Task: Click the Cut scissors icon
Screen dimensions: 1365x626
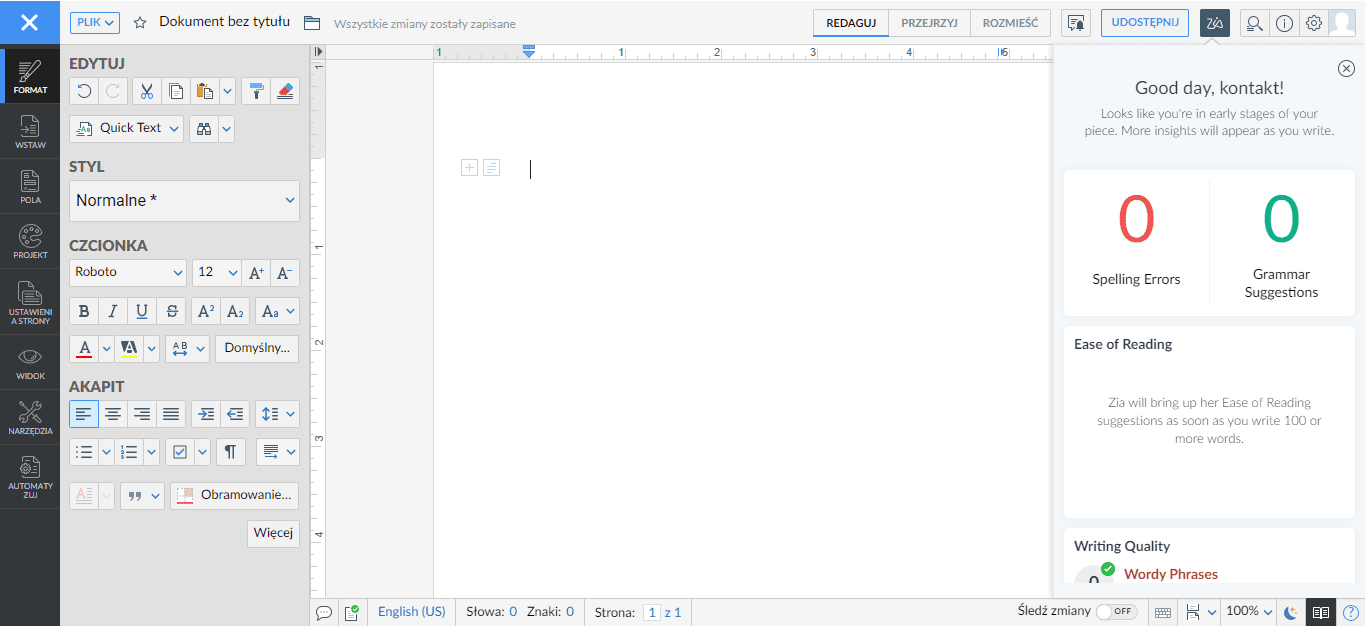Action: [x=146, y=92]
